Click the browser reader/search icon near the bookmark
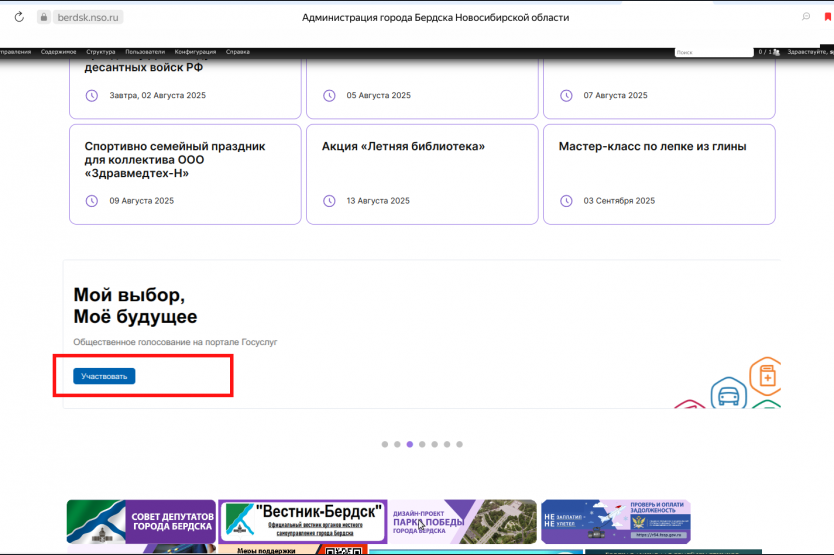Viewport: 834px width, 555px height. 806,17
